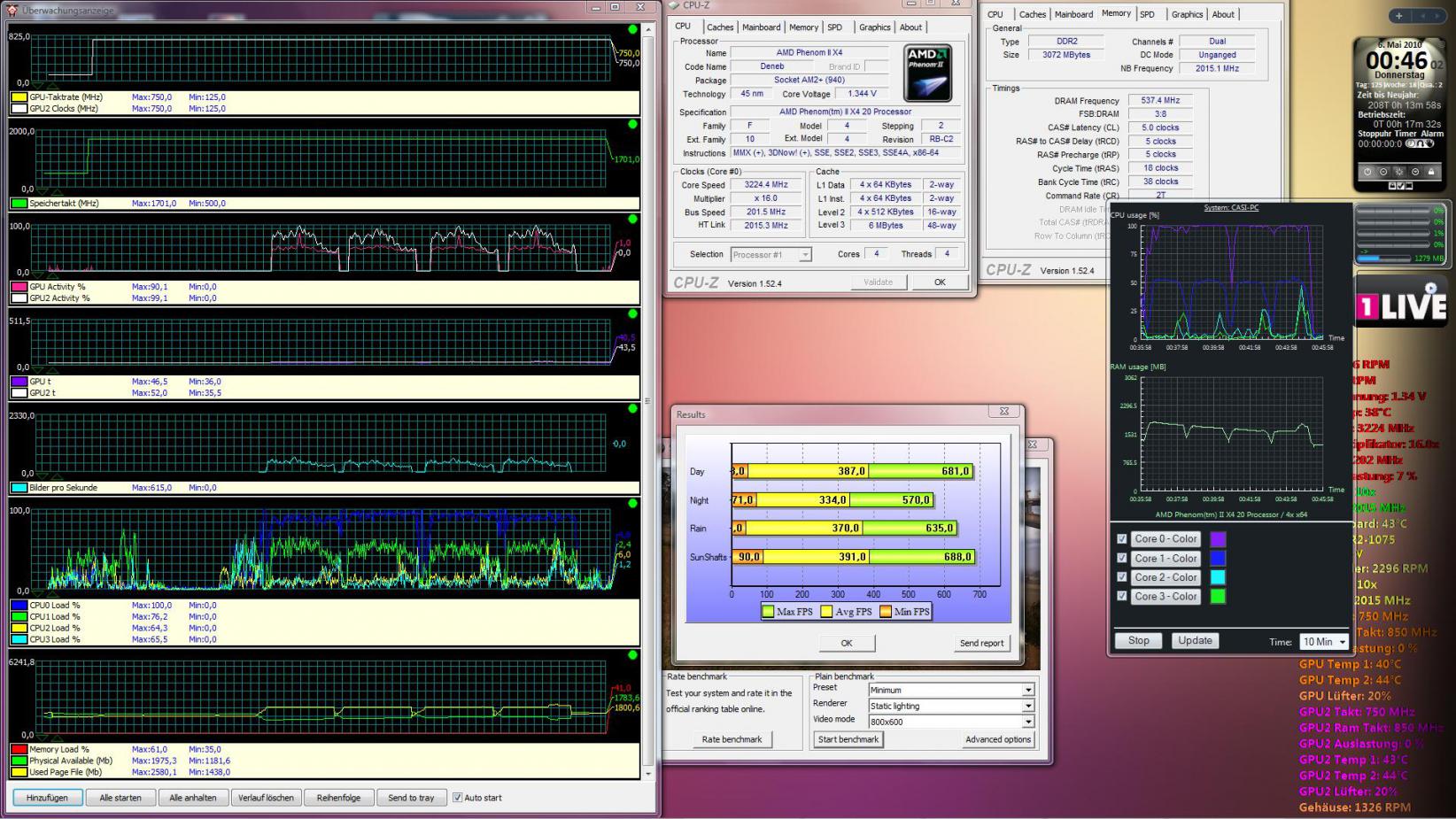This screenshot has width=1456, height=819.
Task: Click the Send to tray button
Action: (x=412, y=798)
